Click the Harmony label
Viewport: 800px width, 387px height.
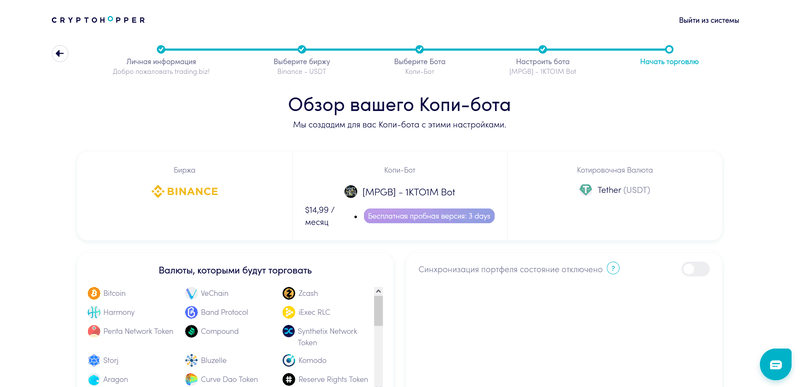point(119,312)
